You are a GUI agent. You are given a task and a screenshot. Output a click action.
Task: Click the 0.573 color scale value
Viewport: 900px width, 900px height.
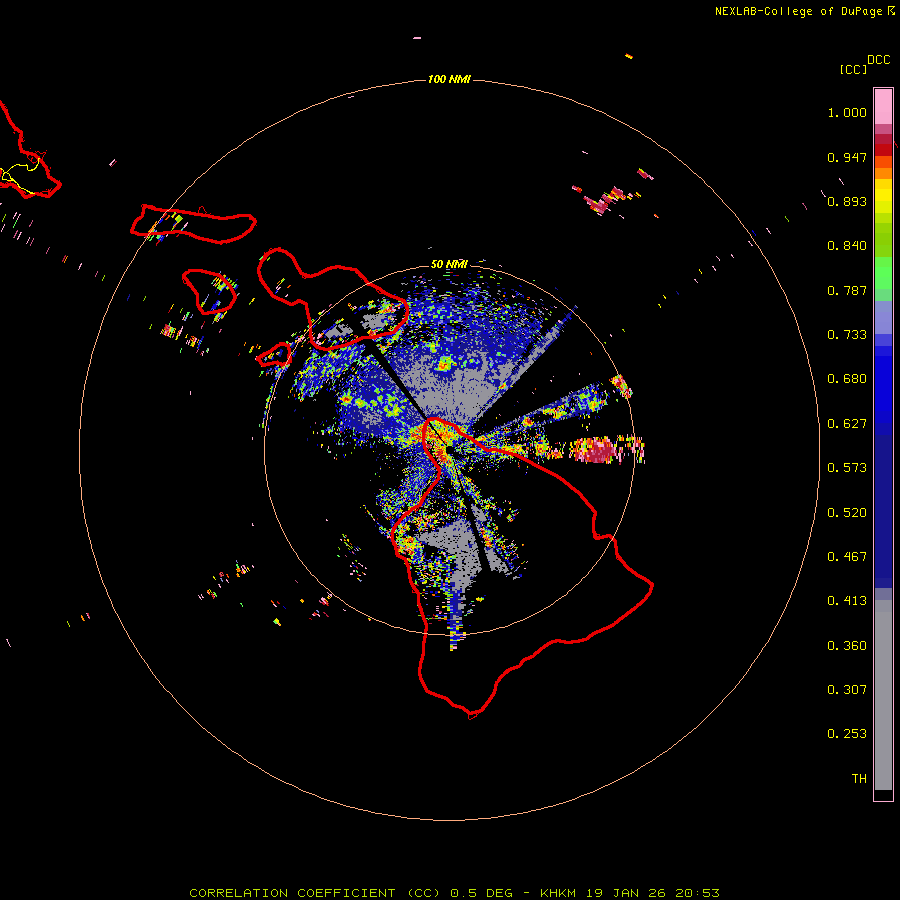coord(847,468)
